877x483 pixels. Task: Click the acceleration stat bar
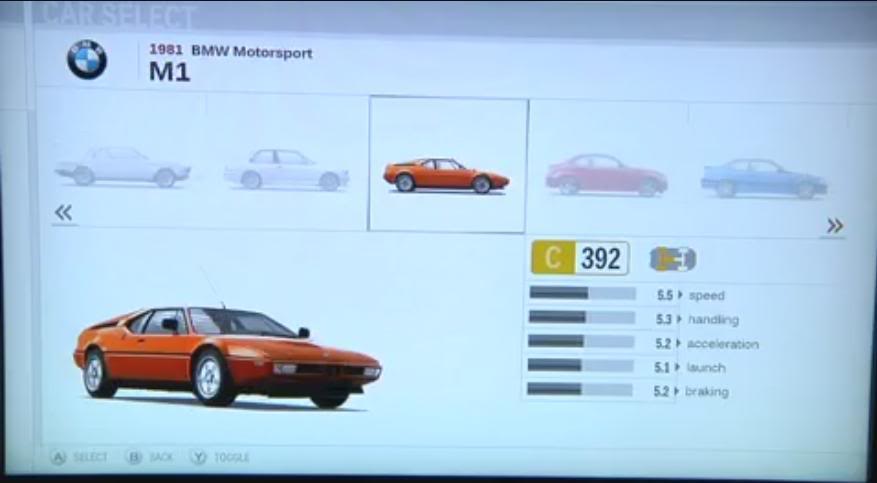(581, 341)
